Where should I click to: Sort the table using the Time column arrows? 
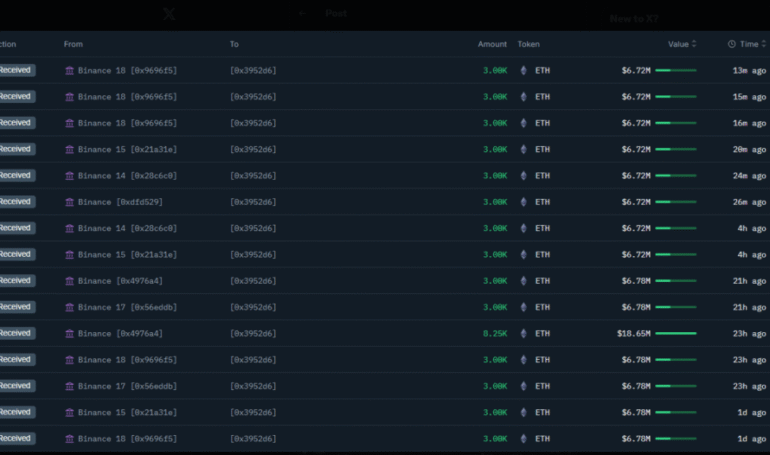tap(764, 44)
